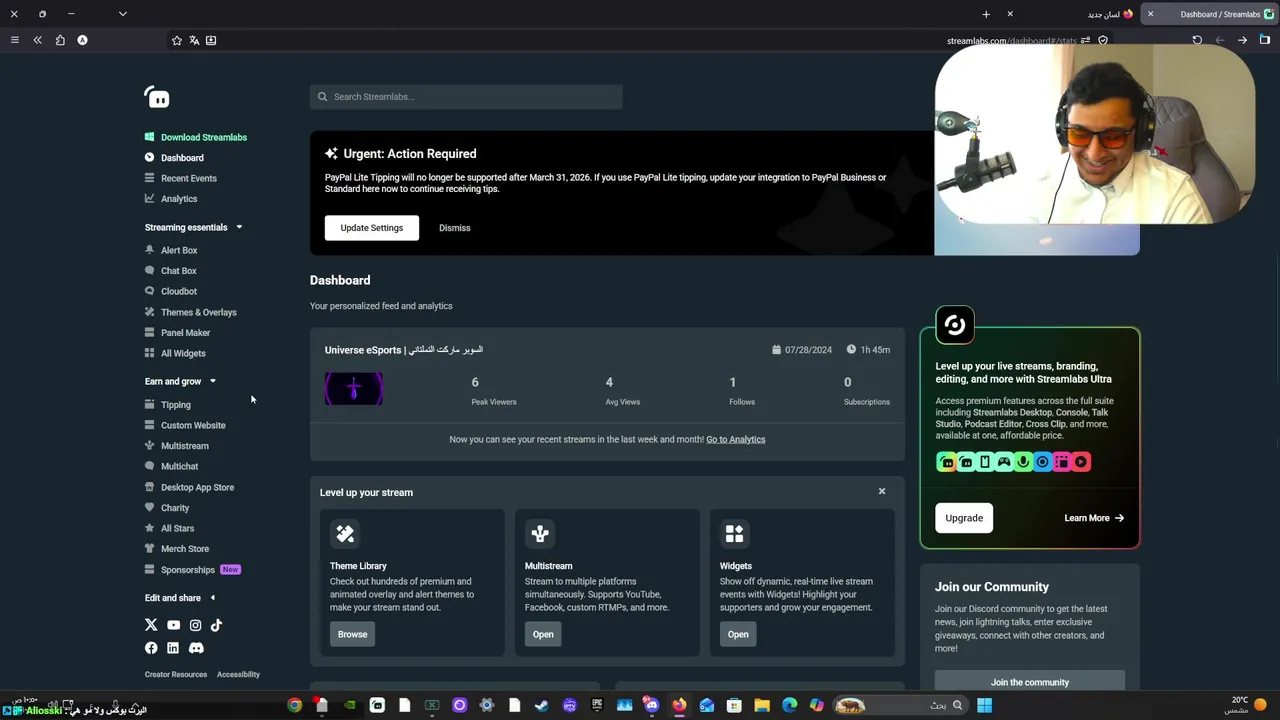1280x720 pixels.
Task: Click the Themes & Overlays icon
Action: coord(150,312)
